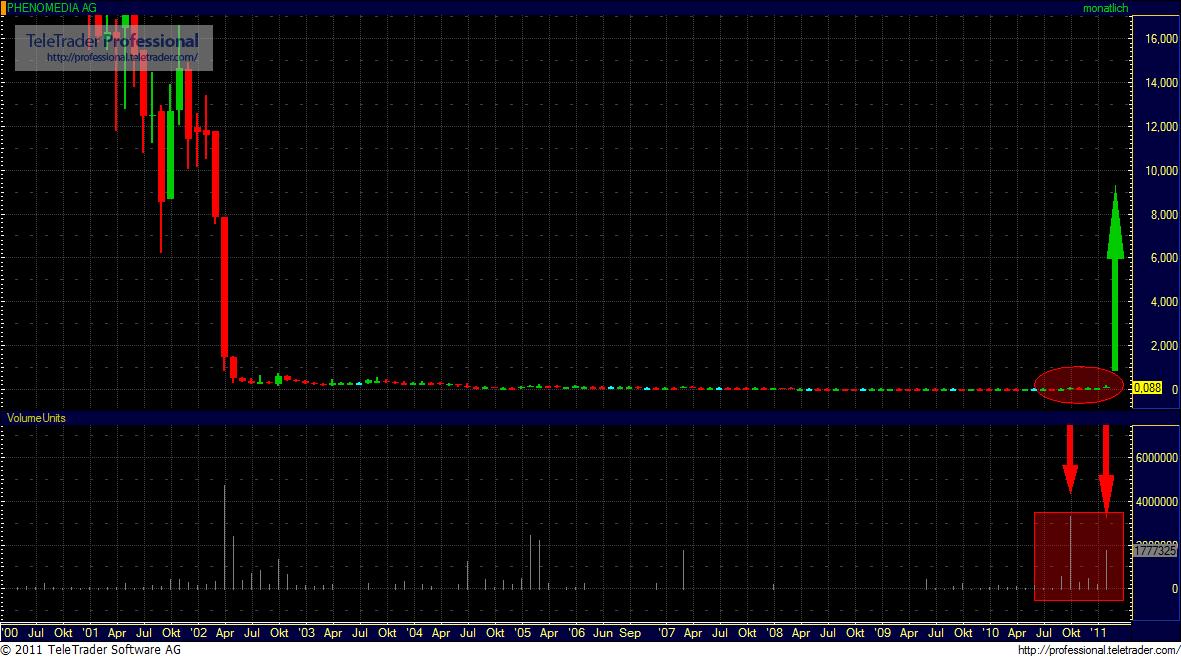Click the red shaded rectangle on volume panel
1181x659 pixels.
coord(1078,555)
